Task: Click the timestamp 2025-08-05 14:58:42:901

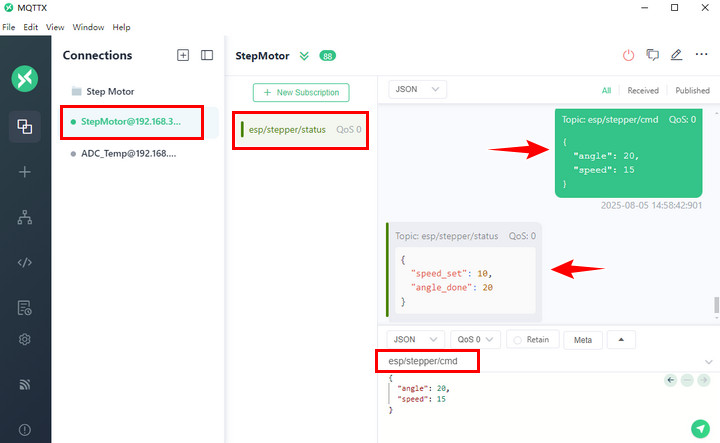Action: (651, 205)
